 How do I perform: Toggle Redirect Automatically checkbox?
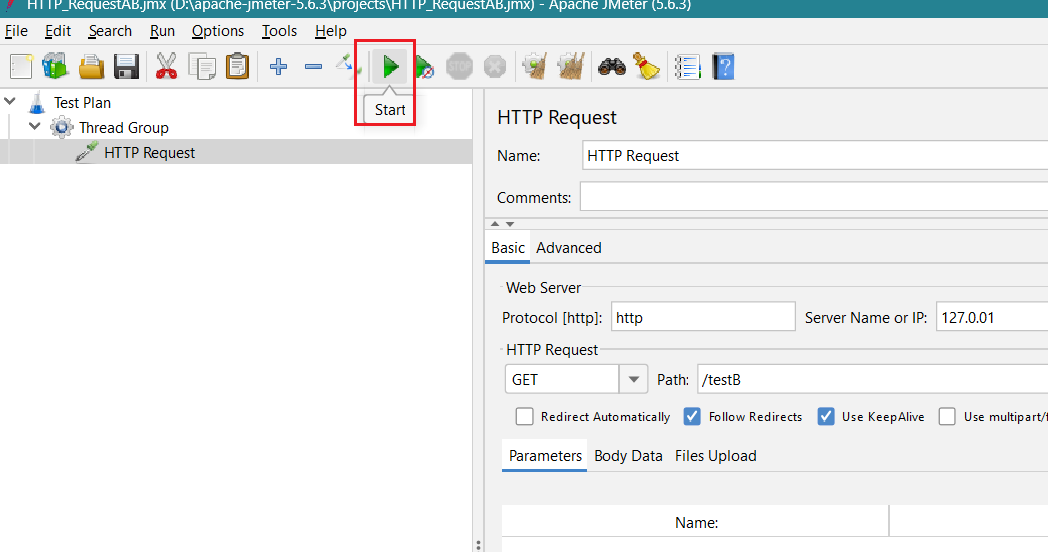(x=525, y=416)
